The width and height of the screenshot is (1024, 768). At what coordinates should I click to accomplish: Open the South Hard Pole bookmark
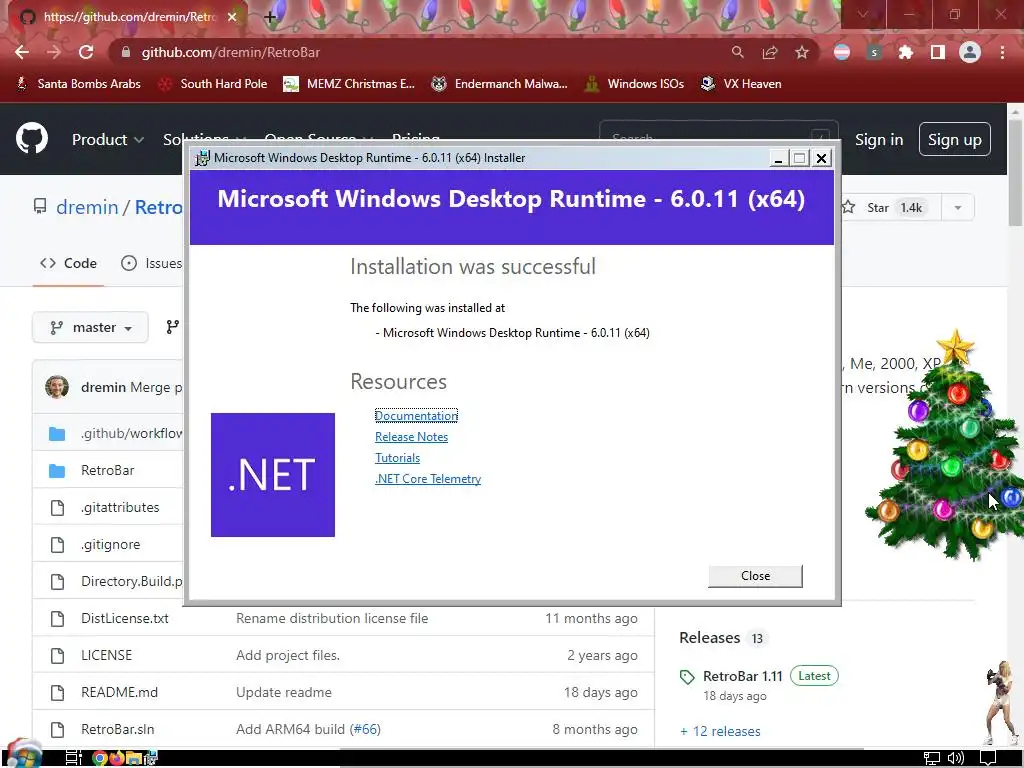(214, 84)
